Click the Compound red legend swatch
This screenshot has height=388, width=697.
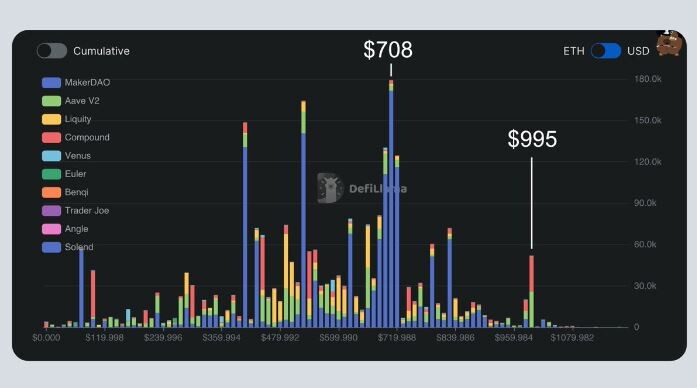(x=51, y=137)
